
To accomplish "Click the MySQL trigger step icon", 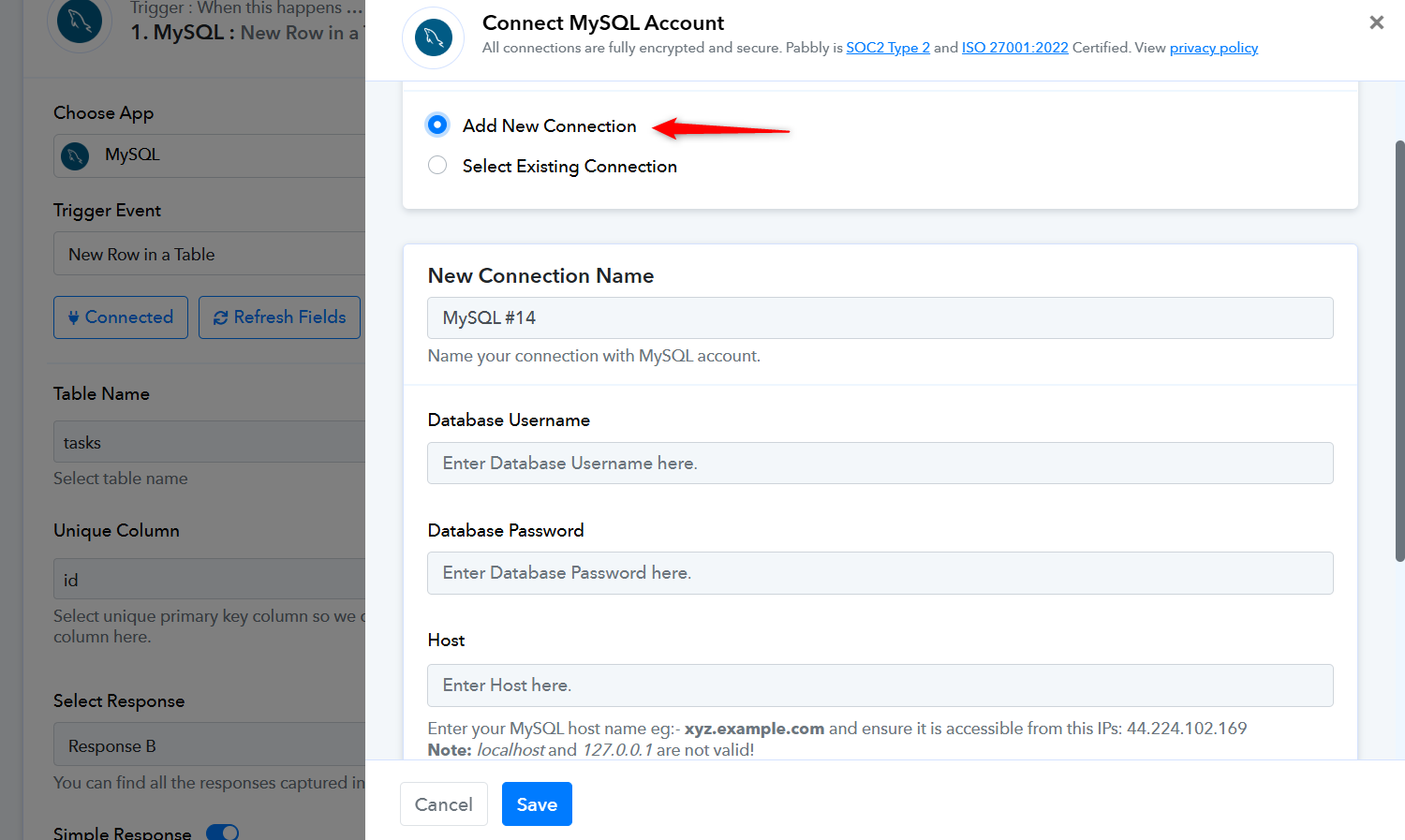I will [x=80, y=22].
